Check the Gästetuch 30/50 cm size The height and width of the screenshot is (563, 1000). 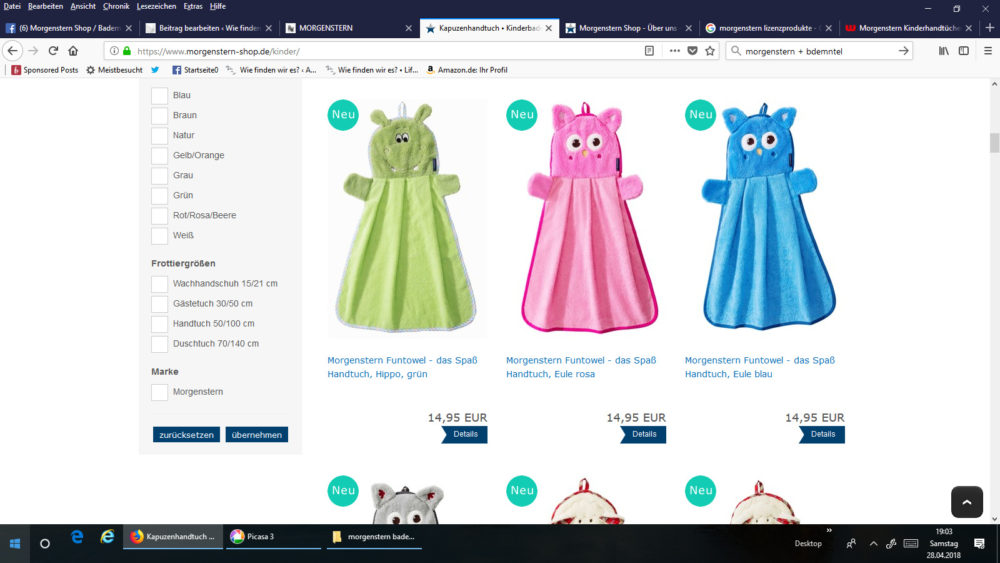click(159, 303)
